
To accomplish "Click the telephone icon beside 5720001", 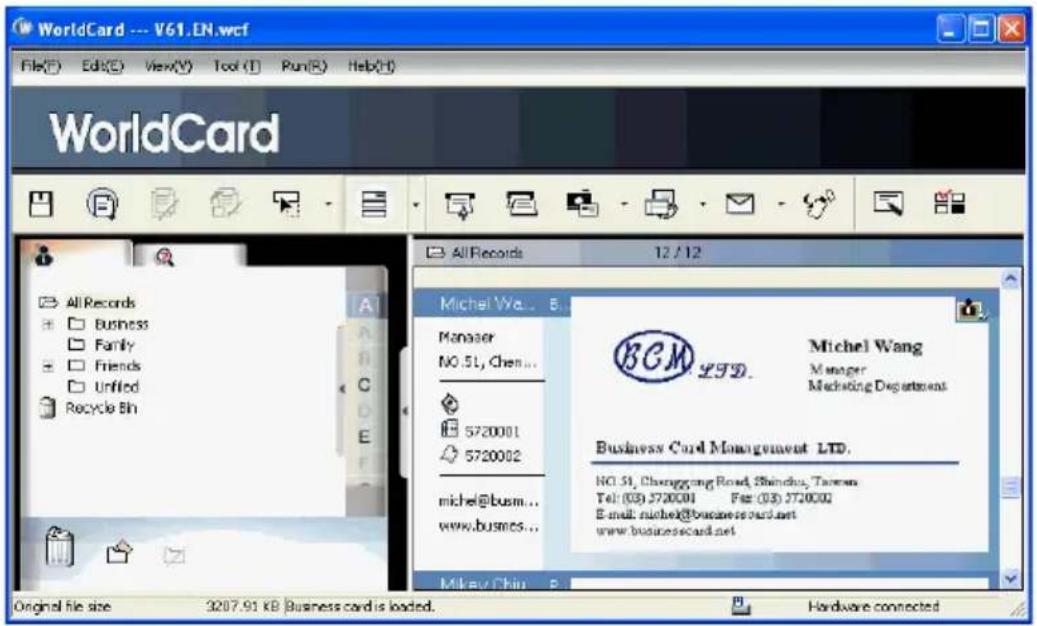I will (x=449, y=430).
